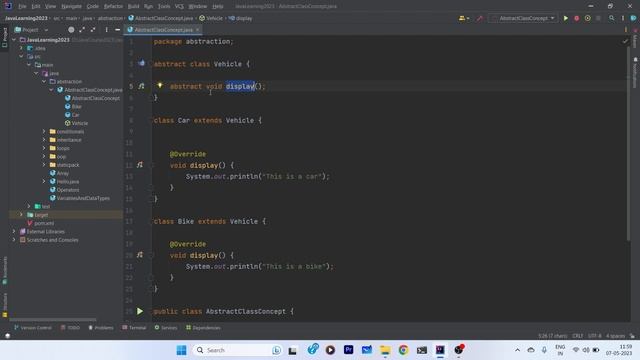
Task: Click the 4 spaces indent status widget
Action: [615, 336]
